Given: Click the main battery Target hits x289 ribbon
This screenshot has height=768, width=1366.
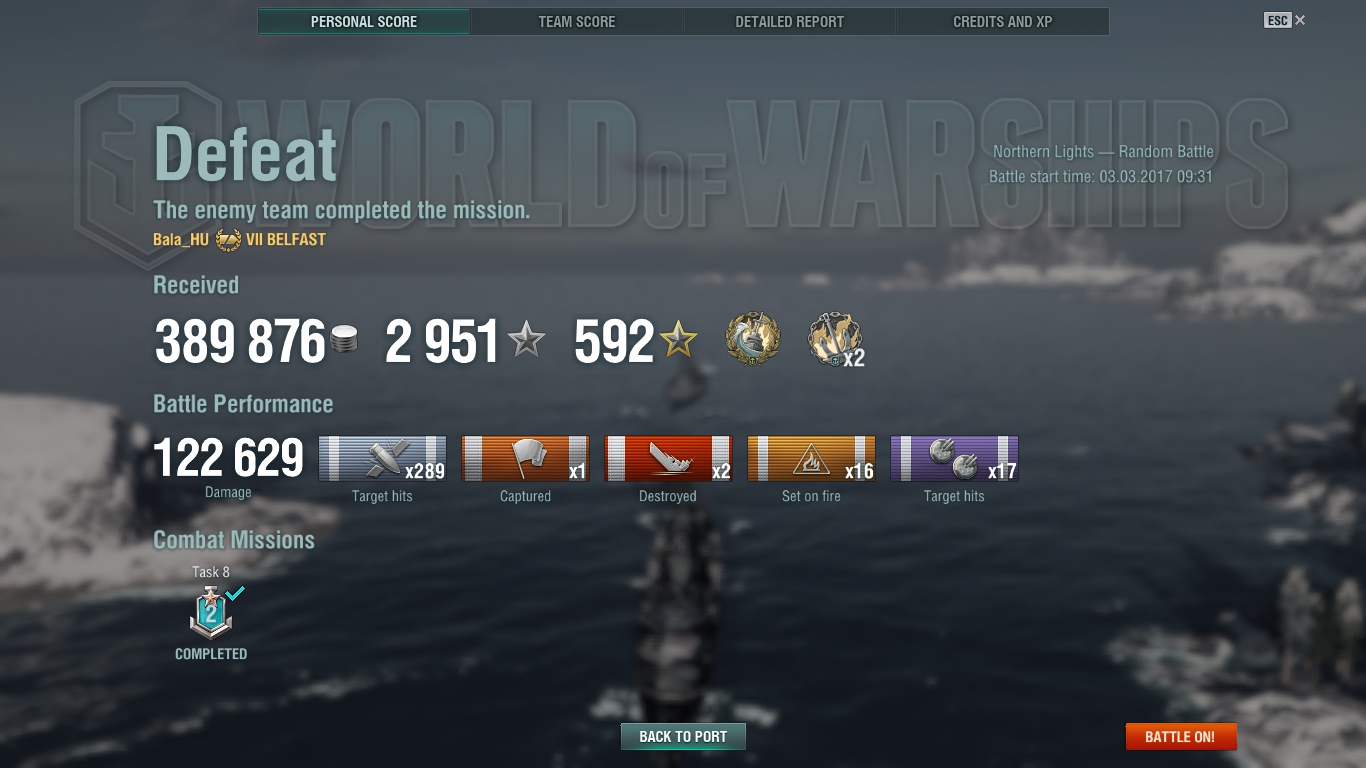Looking at the screenshot, I should (x=382, y=459).
